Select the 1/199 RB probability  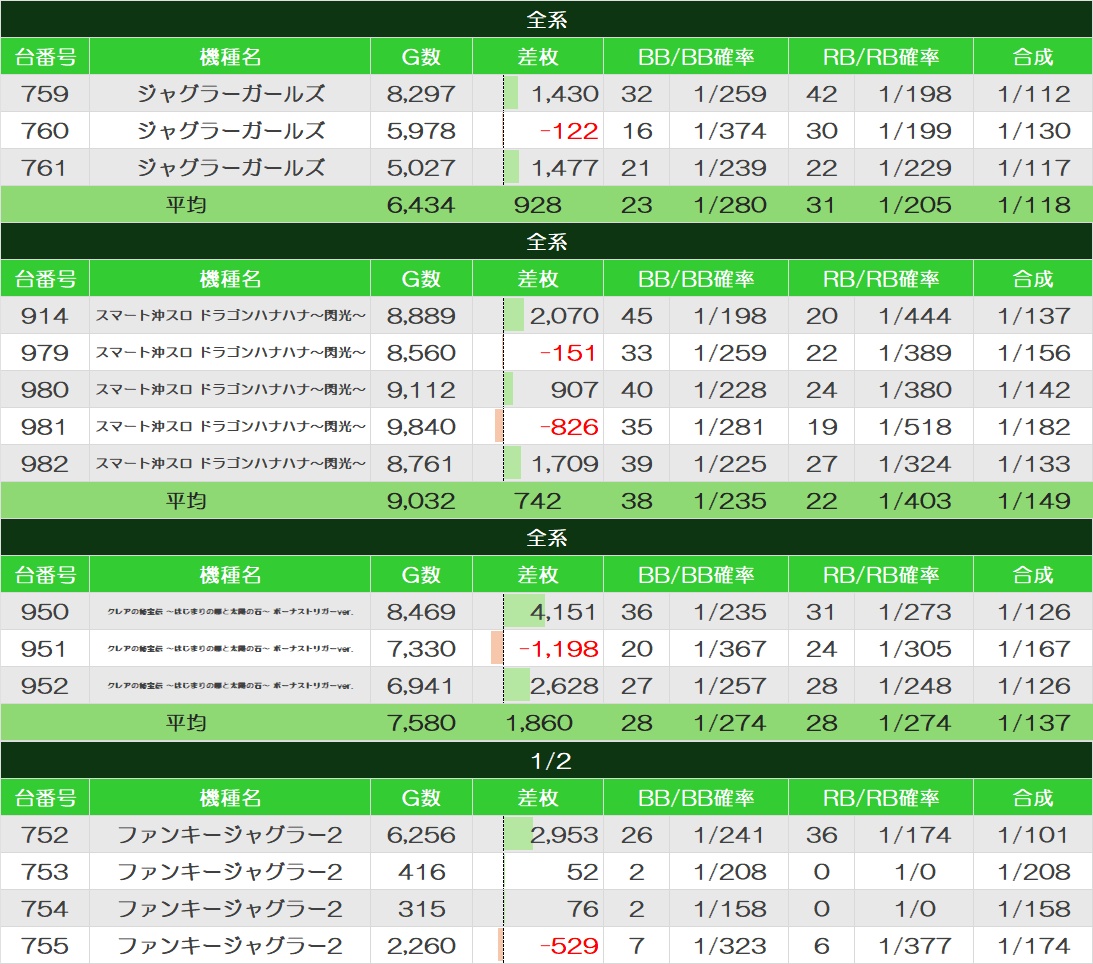pyautogui.click(x=915, y=130)
